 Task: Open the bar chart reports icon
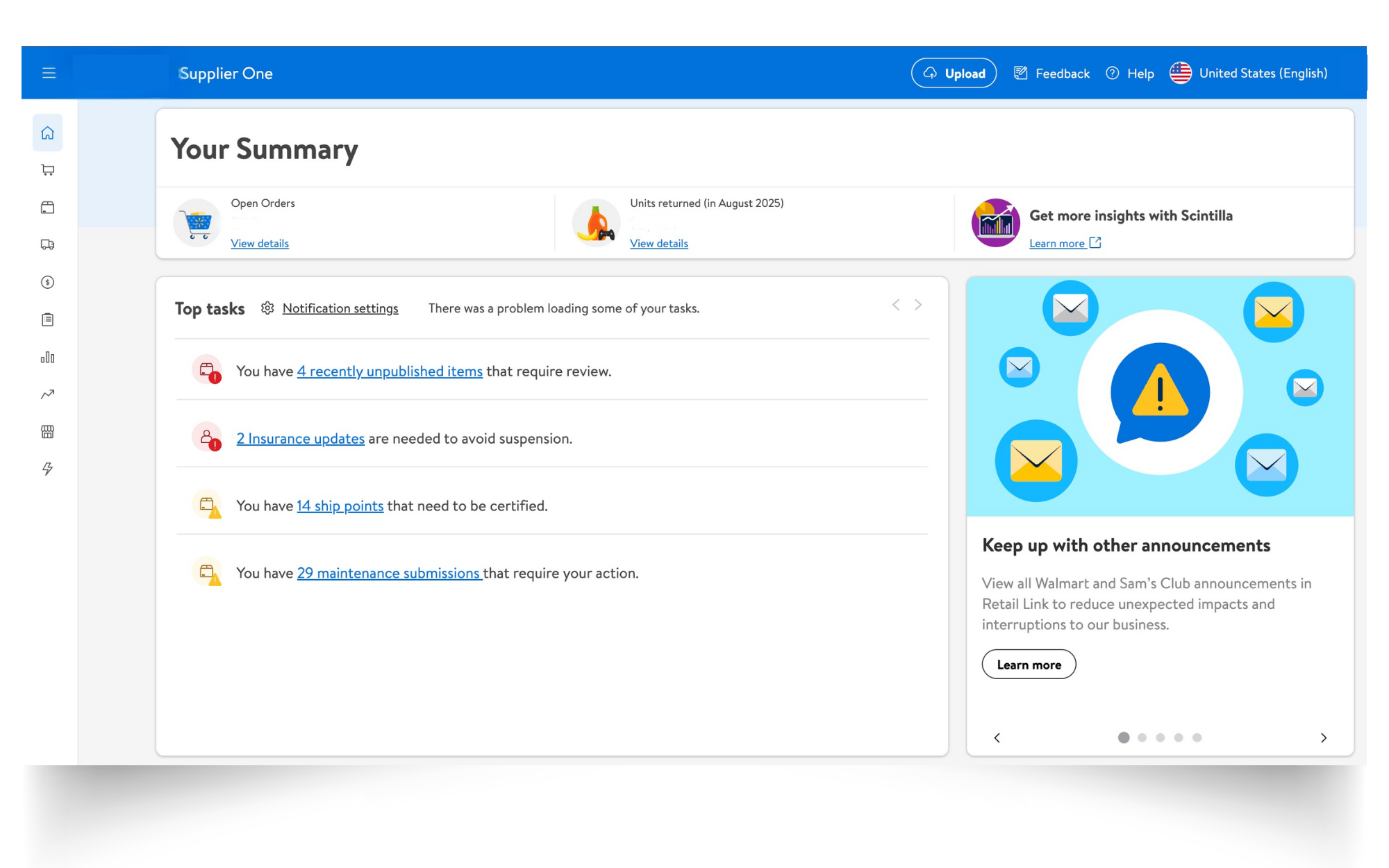click(47, 357)
